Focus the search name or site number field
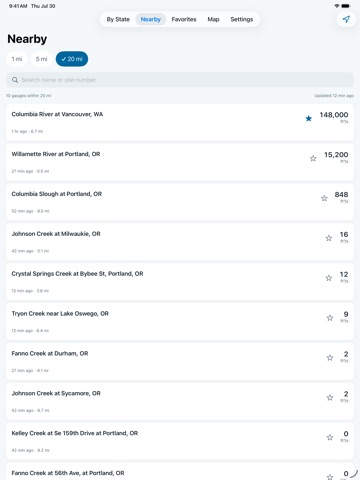 pyautogui.click(x=180, y=80)
